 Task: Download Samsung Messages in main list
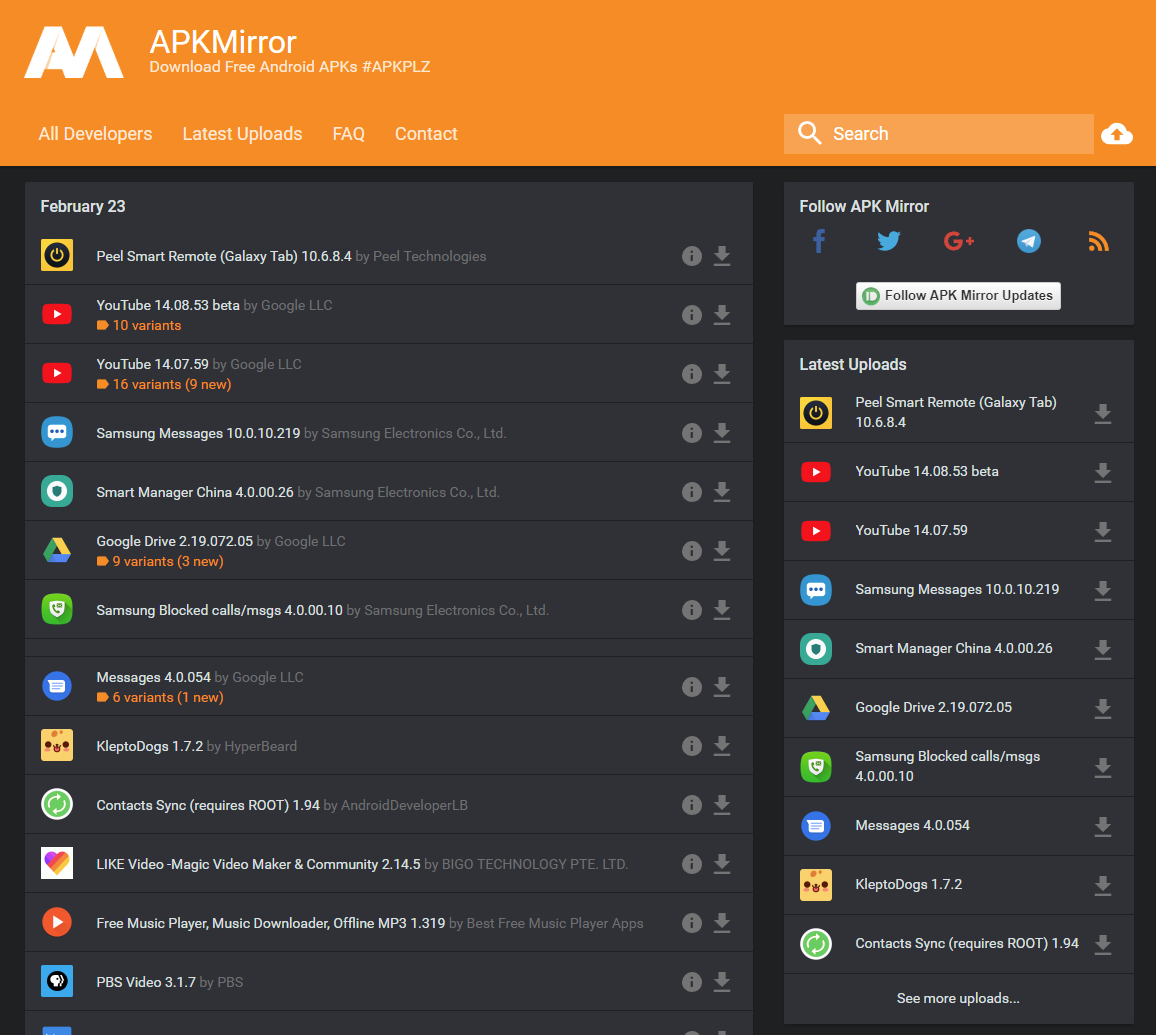pos(722,433)
